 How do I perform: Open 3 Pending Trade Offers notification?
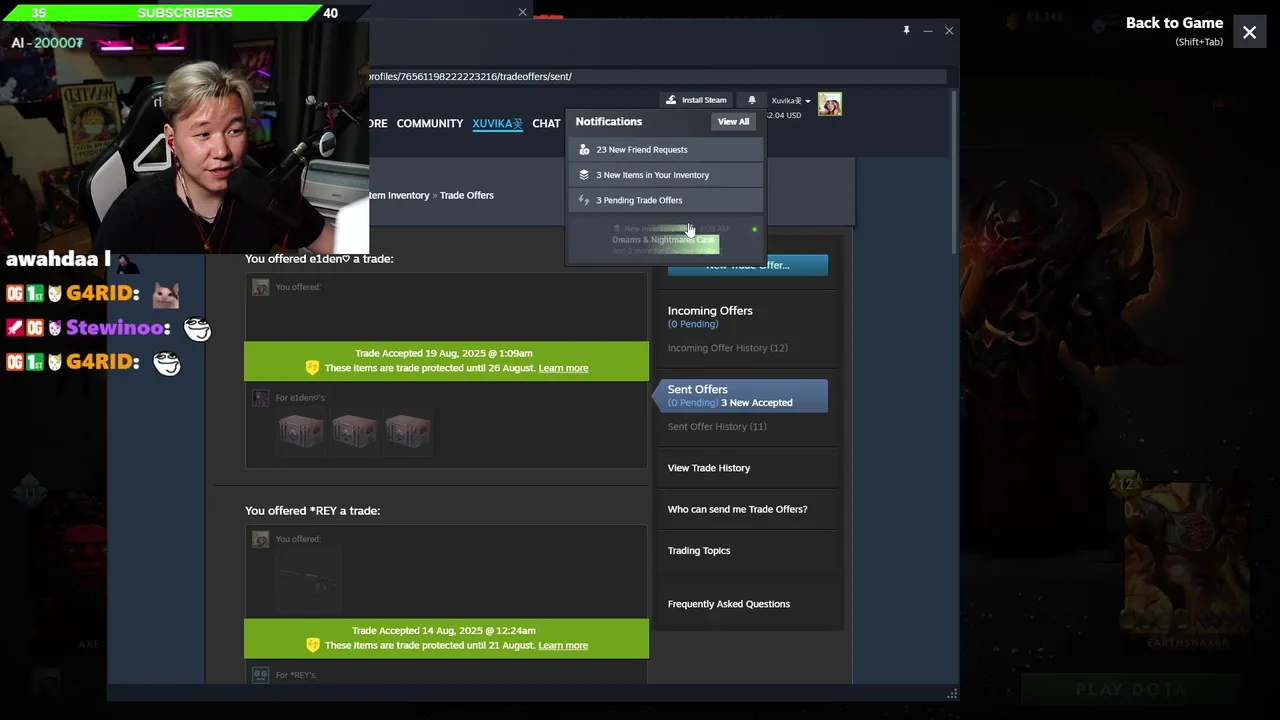click(x=666, y=200)
